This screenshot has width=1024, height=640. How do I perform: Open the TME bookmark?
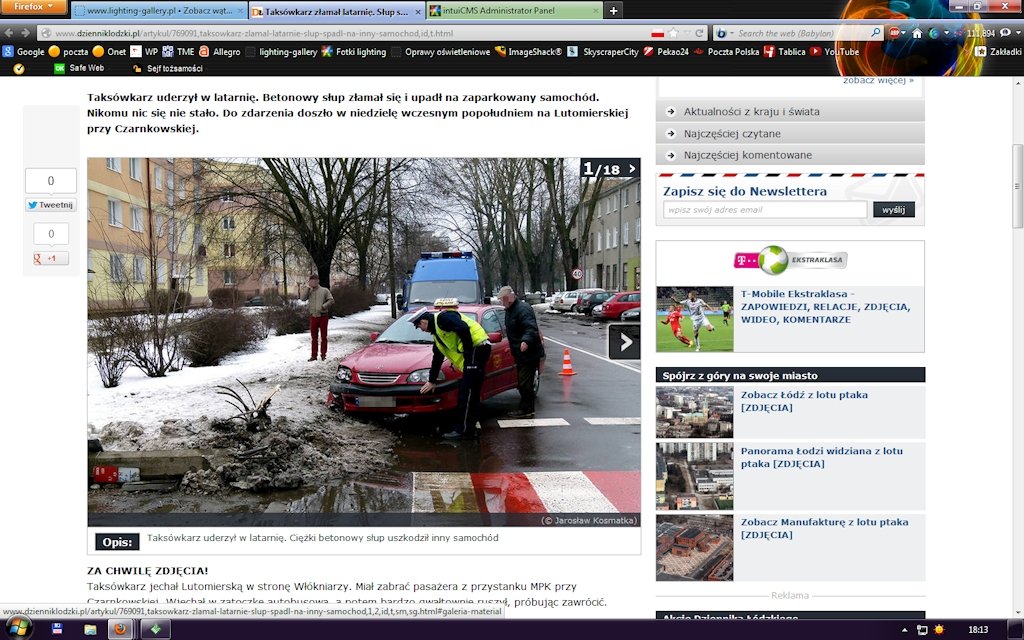point(178,52)
